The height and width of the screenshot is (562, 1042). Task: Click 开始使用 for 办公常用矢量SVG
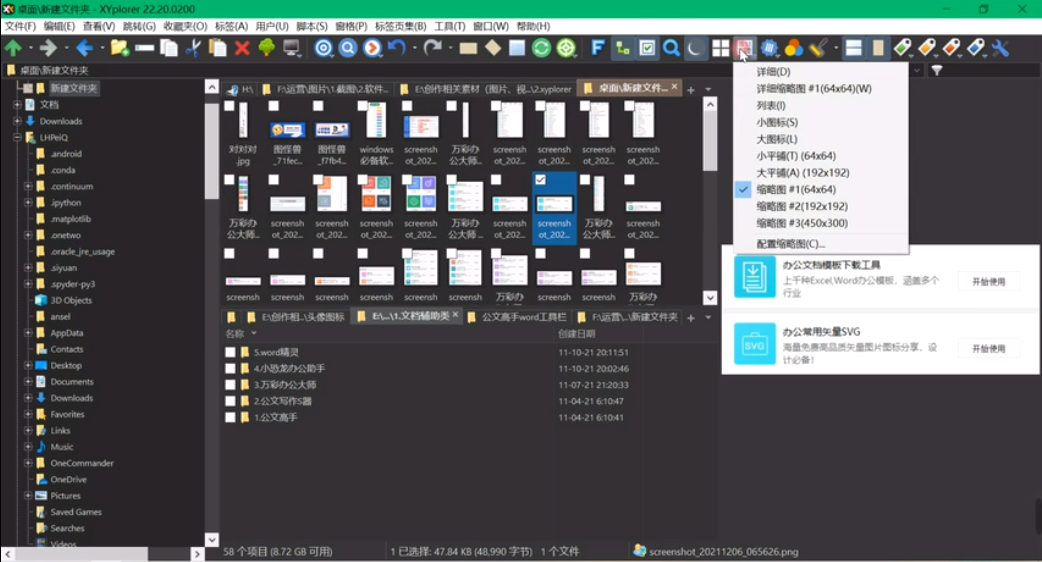coord(988,348)
